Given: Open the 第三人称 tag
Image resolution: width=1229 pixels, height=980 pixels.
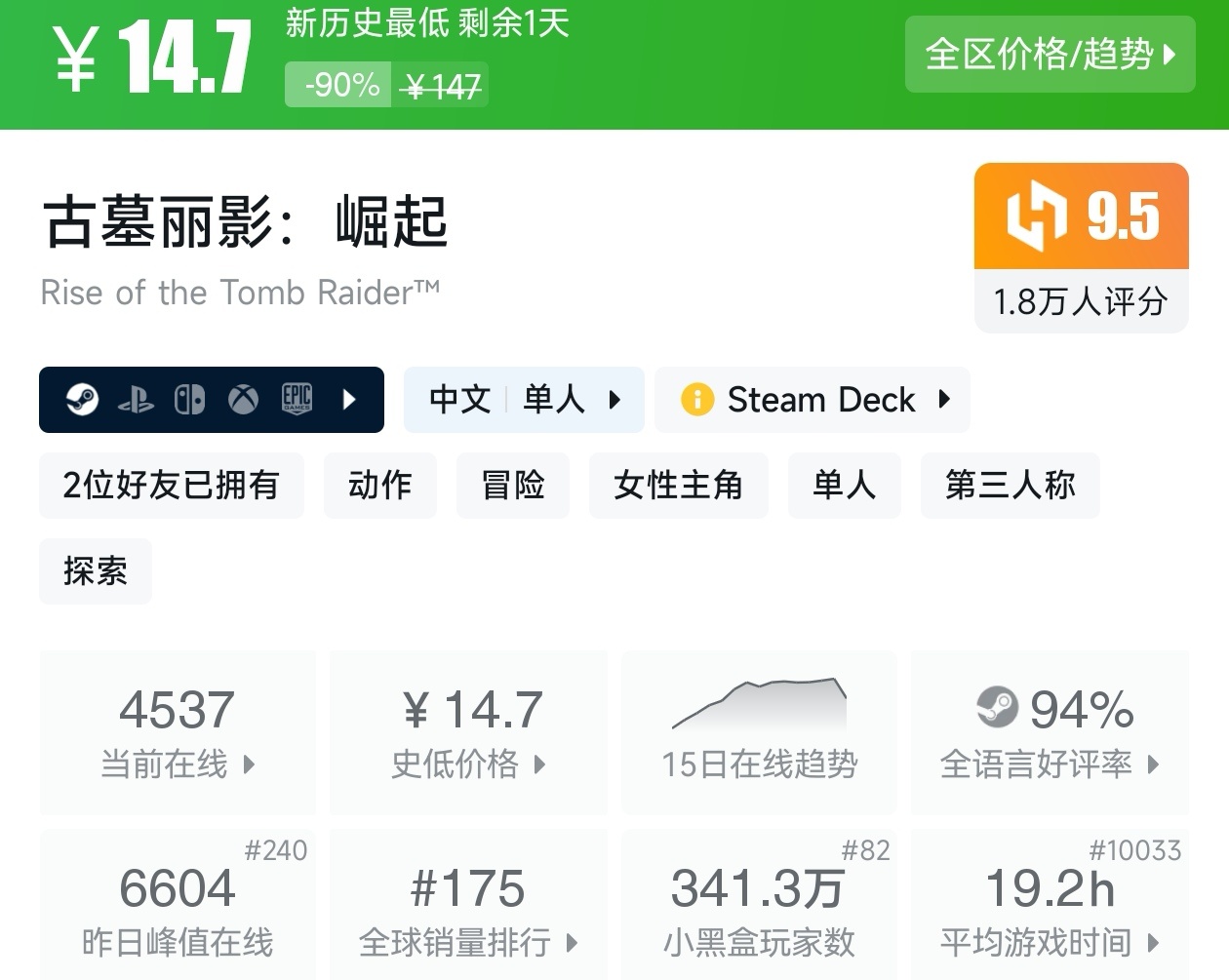Looking at the screenshot, I should coord(1010,485).
